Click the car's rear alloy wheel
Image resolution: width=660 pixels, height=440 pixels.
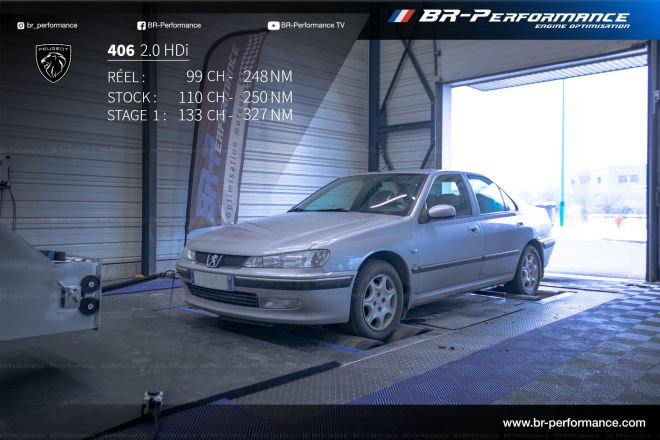point(529,270)
